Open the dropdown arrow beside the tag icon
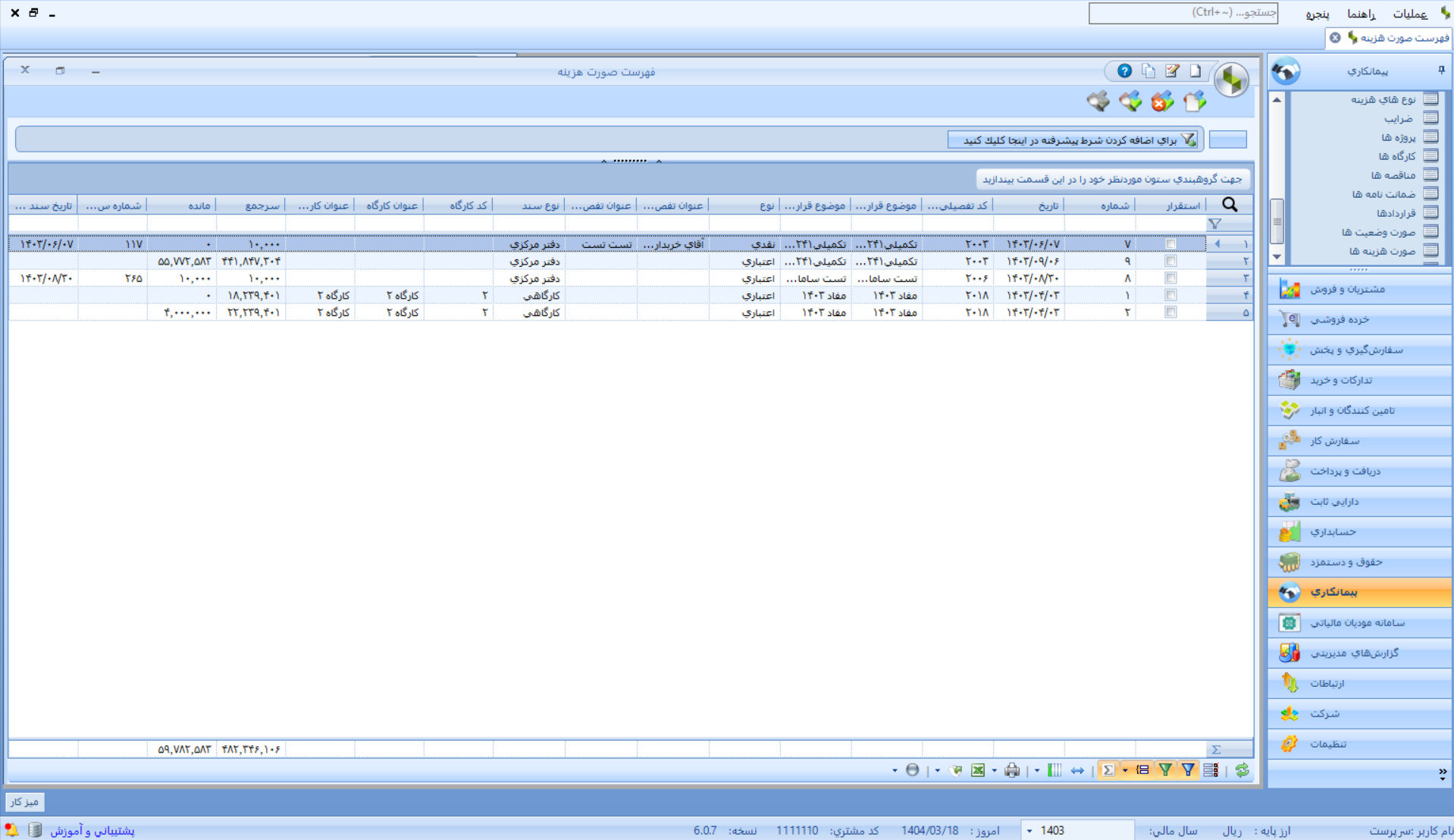Screen dimensions: 1454x840 coord(938,770)
